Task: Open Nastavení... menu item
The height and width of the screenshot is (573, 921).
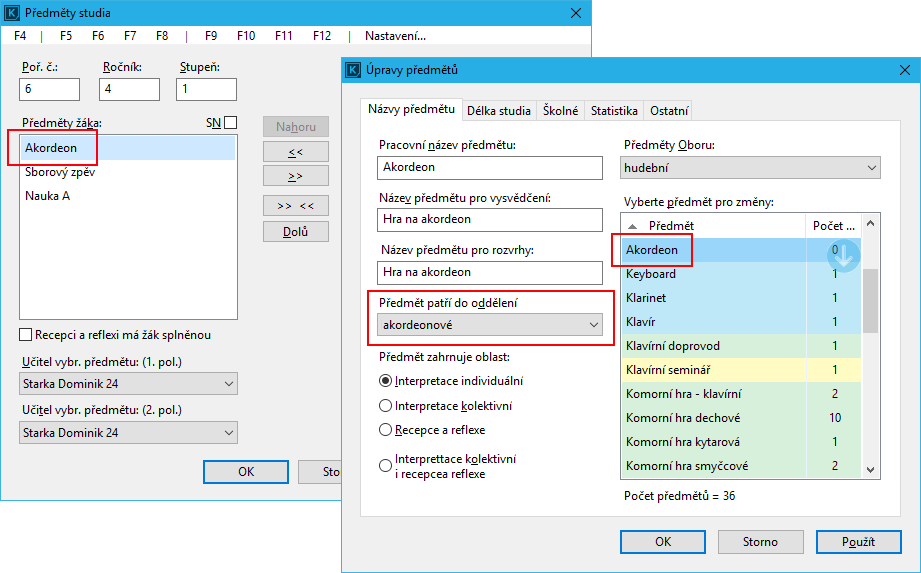Action: (395, 36)
